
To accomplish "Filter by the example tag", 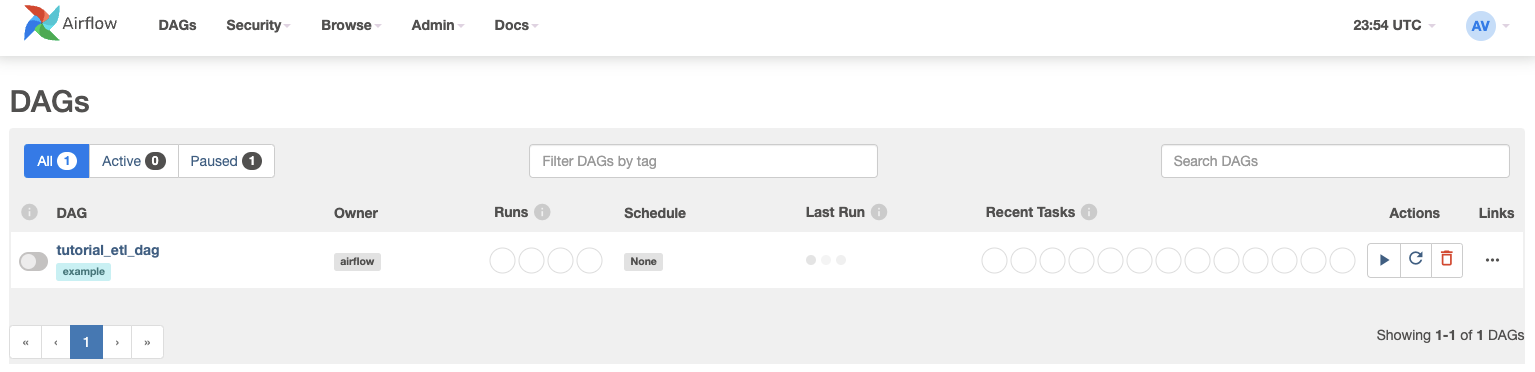I will point(83,271).
